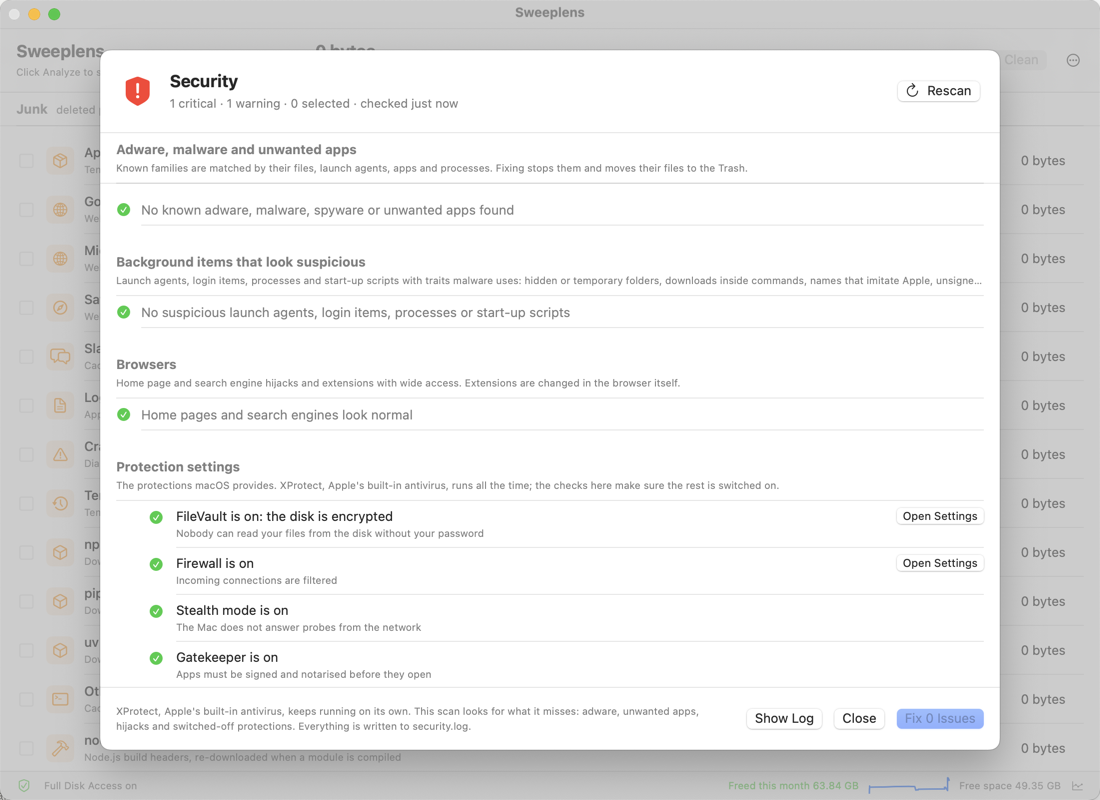Click the box icon in row starting 'Ap'
The image size is (1100, 800).
[60, 161]
